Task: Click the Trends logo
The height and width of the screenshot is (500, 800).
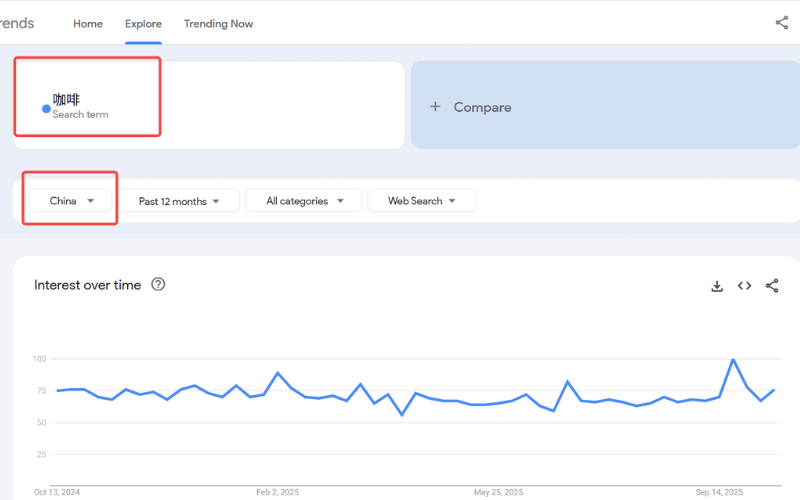Action: [x=17, y=23]
